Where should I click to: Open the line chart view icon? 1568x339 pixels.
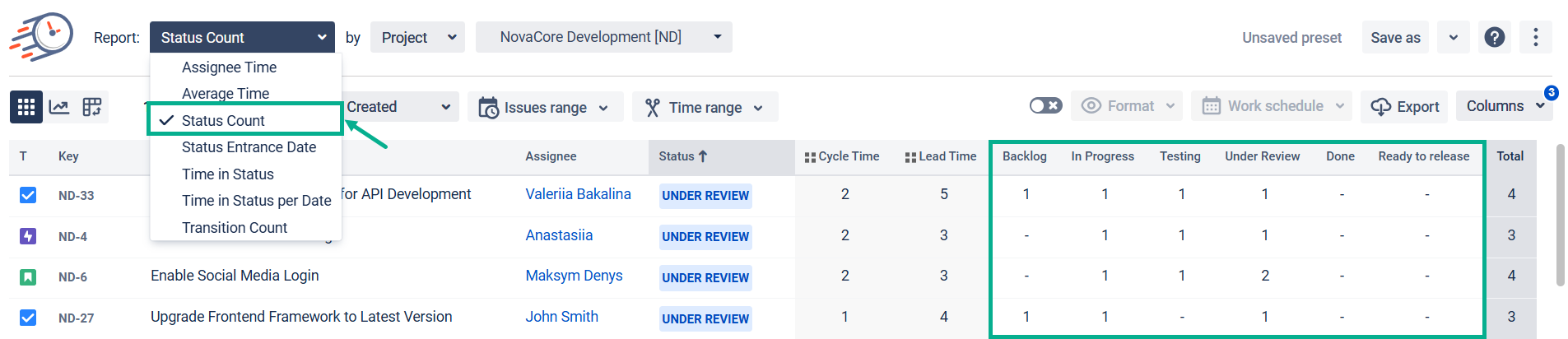coord(59,107)
